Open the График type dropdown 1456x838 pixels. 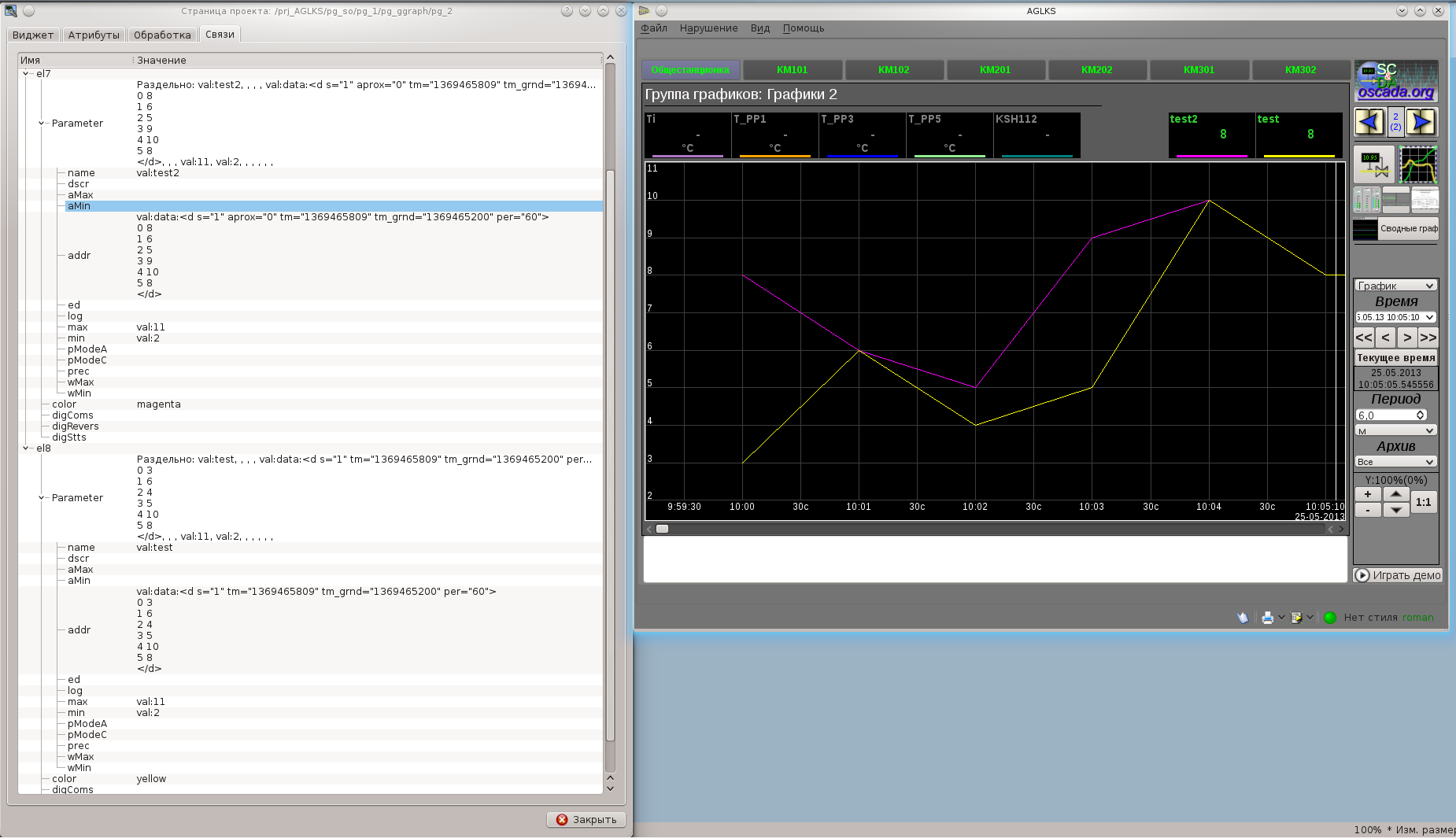coord(1395,286)
